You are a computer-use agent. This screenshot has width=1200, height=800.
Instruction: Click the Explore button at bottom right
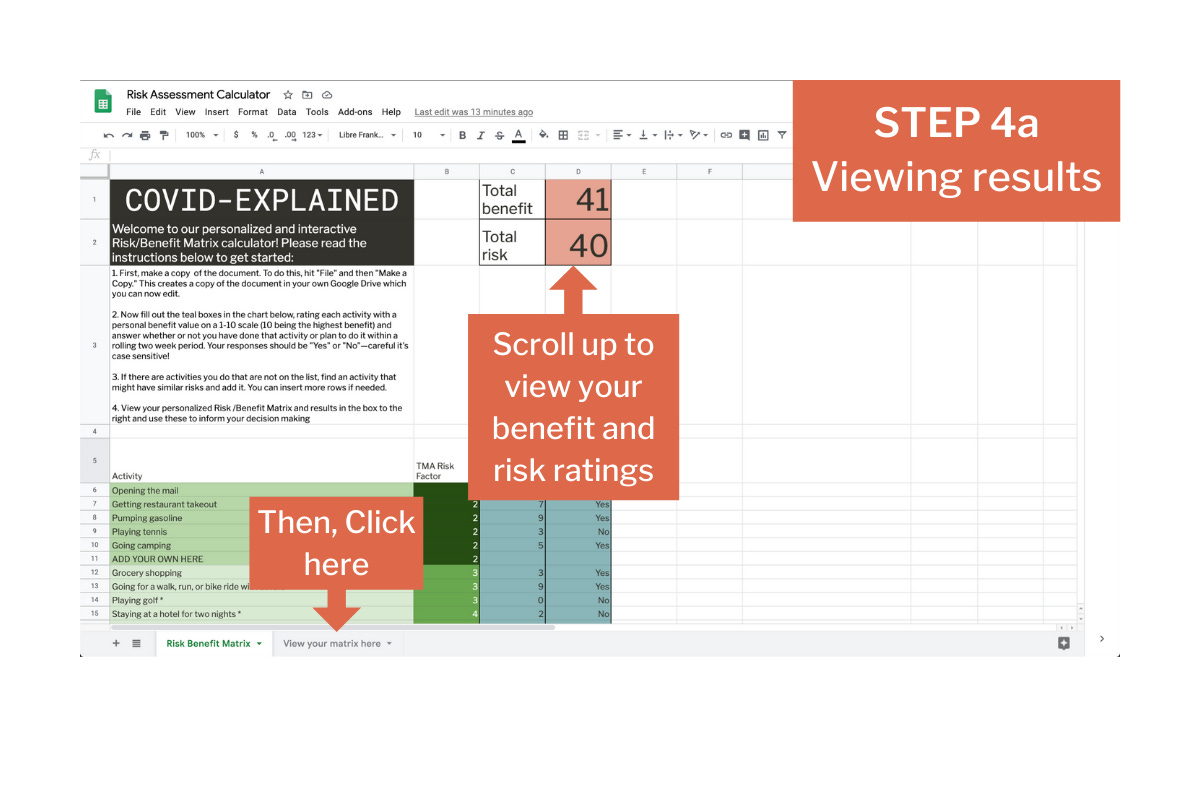coord(1064,643)
